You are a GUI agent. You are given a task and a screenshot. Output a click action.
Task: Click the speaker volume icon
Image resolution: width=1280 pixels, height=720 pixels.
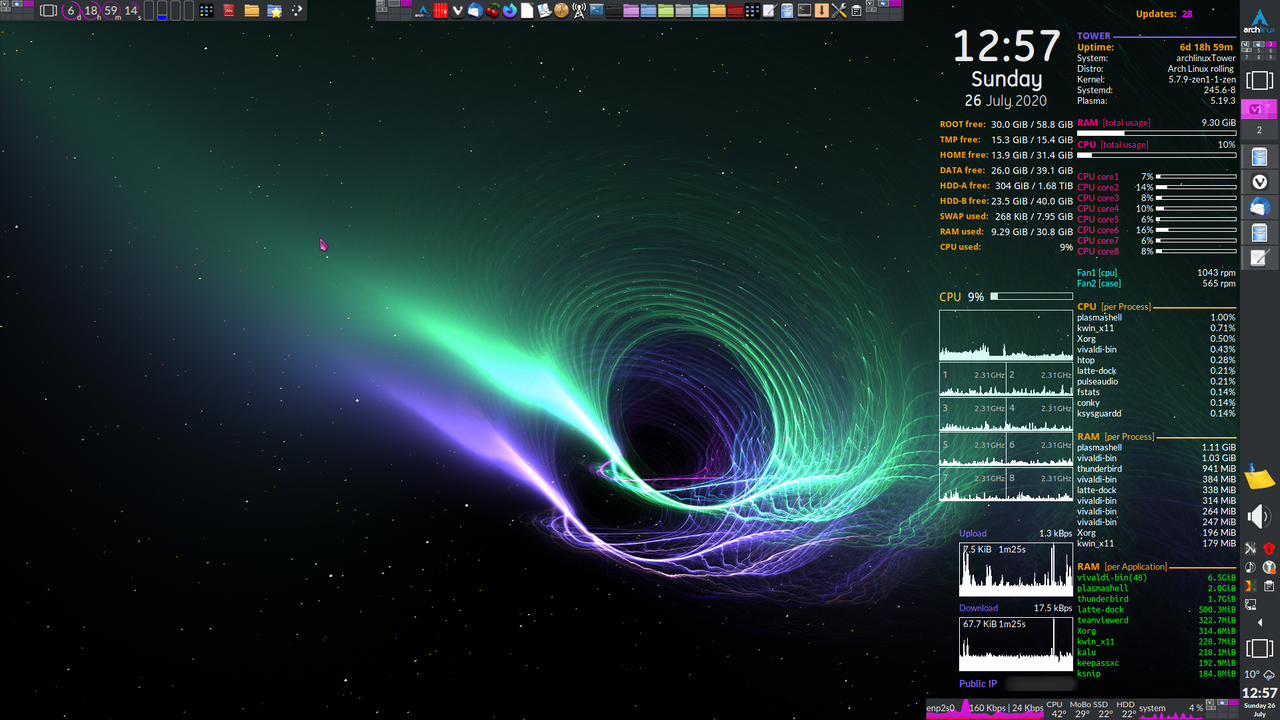click(x=1259, y=517)
